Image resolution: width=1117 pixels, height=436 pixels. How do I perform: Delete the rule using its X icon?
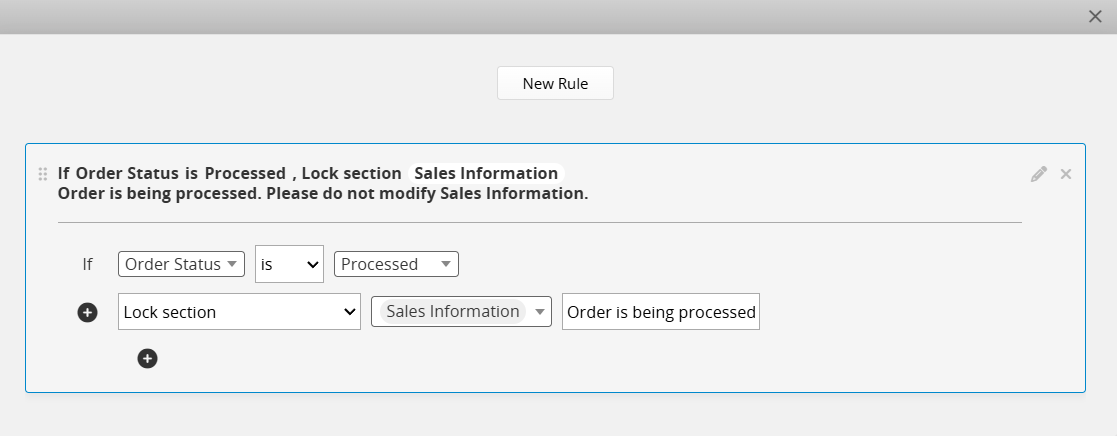pos(1066,174)
